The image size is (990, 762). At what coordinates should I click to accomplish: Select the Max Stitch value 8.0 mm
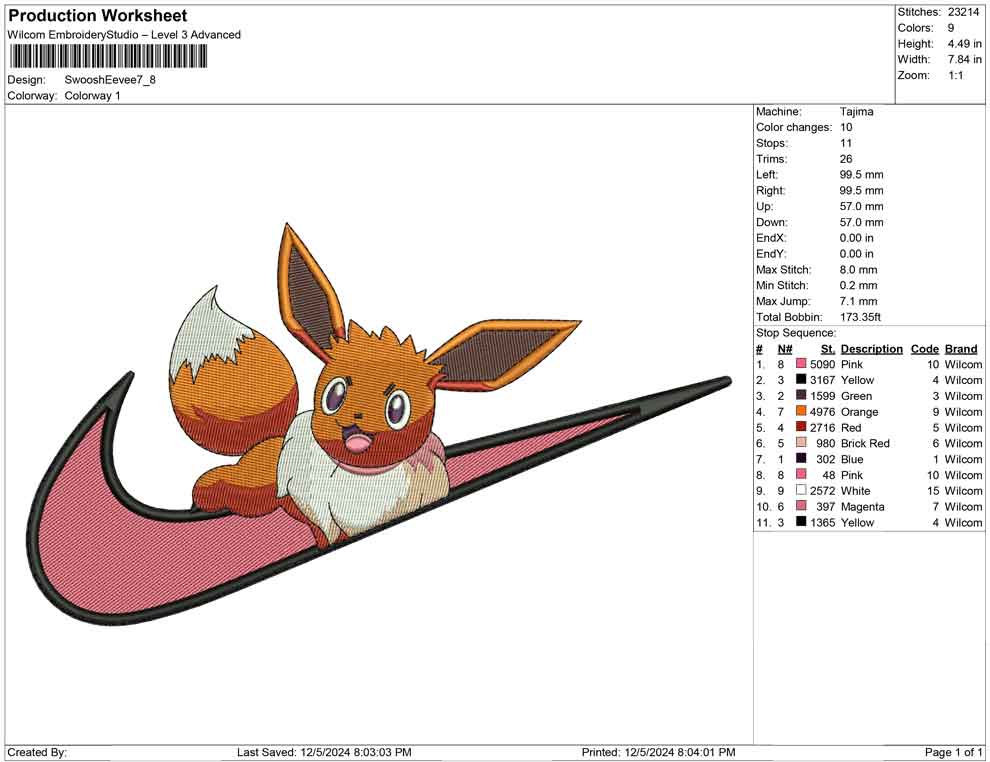point(858,270)
